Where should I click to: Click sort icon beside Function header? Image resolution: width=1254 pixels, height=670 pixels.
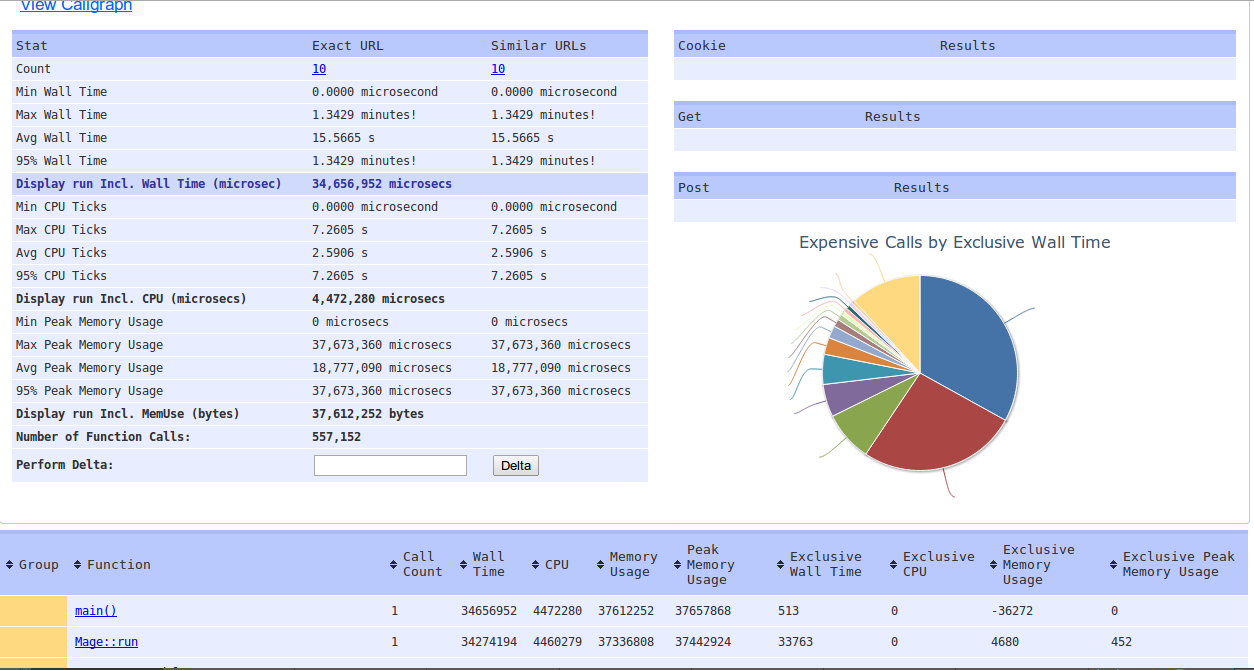78,565
